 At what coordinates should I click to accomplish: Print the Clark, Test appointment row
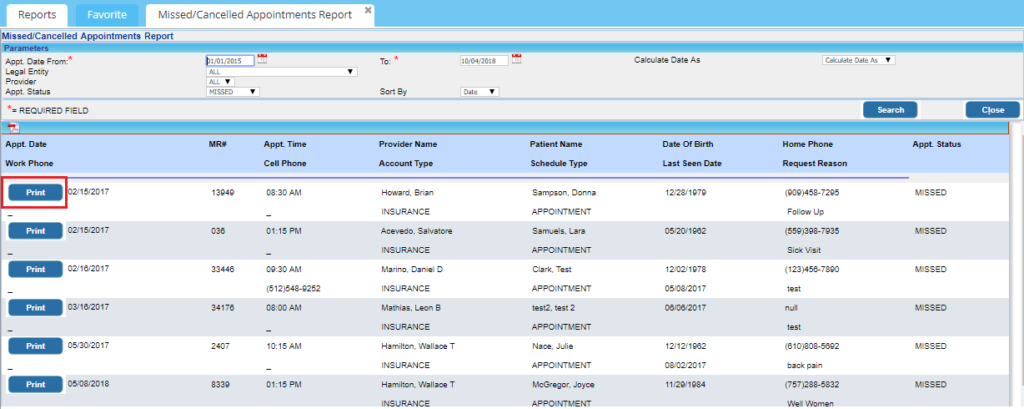35,269
